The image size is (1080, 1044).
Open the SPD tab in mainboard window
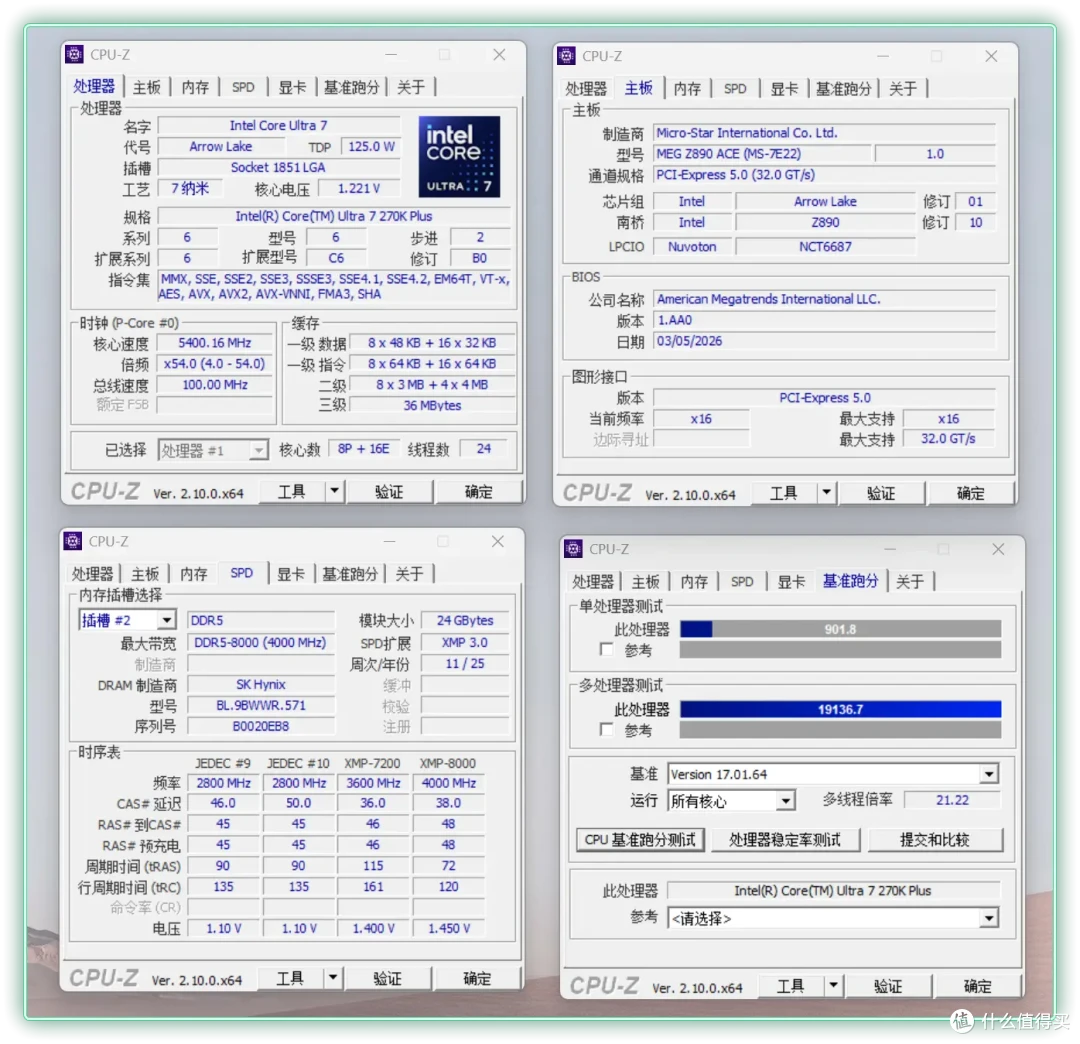(x=735, y=89)
